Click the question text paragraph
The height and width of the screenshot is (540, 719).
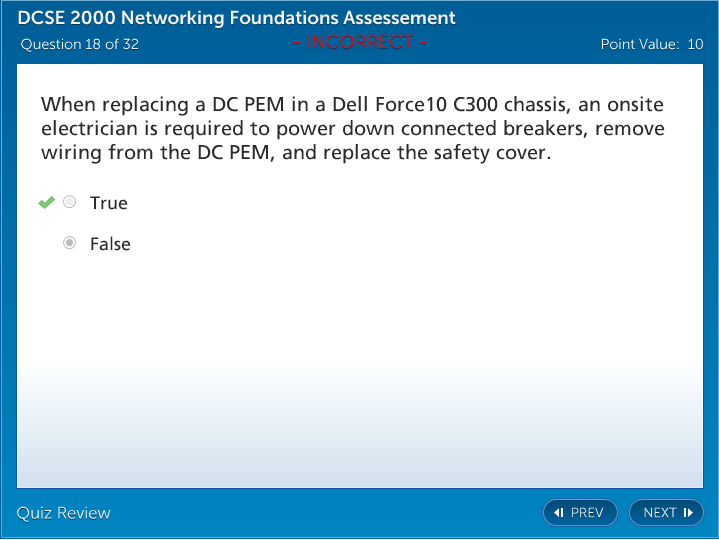click(x=352, y=130)
